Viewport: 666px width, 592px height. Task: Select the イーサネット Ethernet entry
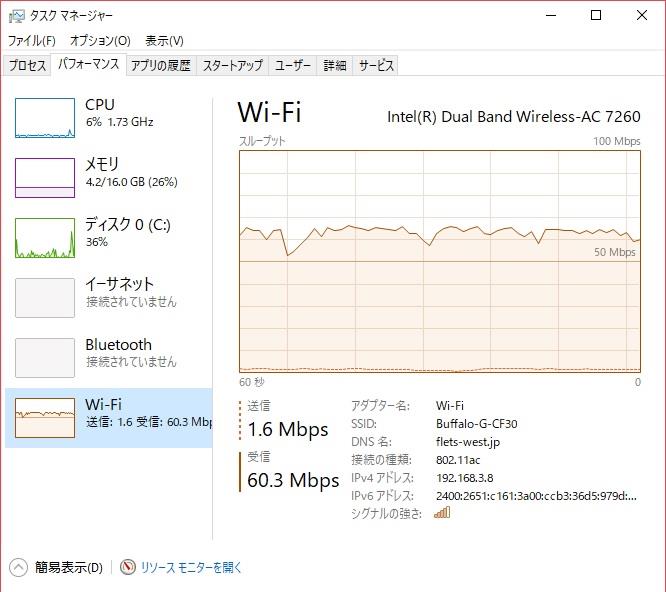109,297
